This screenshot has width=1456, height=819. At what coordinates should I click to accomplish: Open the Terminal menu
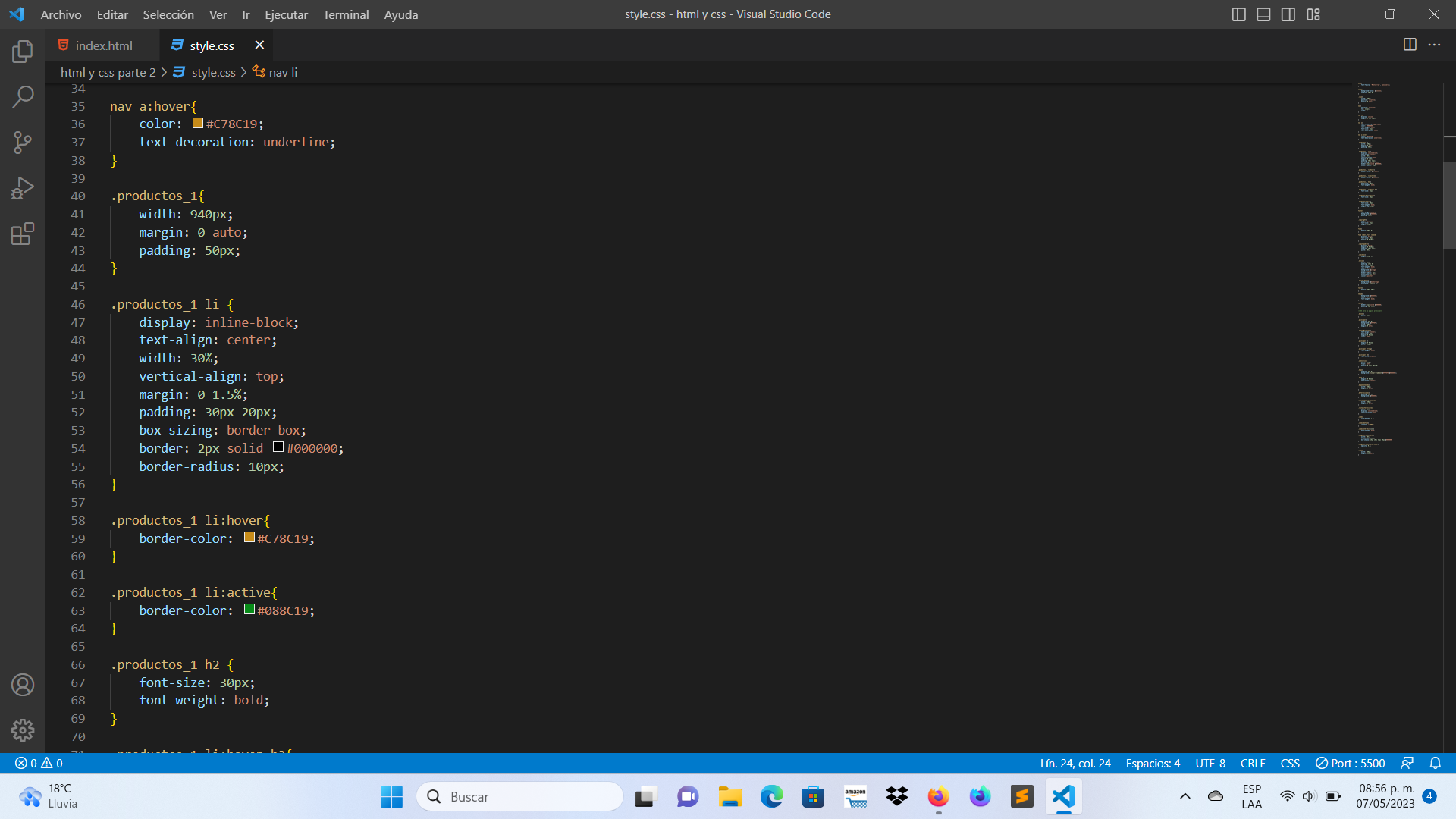coord(346,14)
